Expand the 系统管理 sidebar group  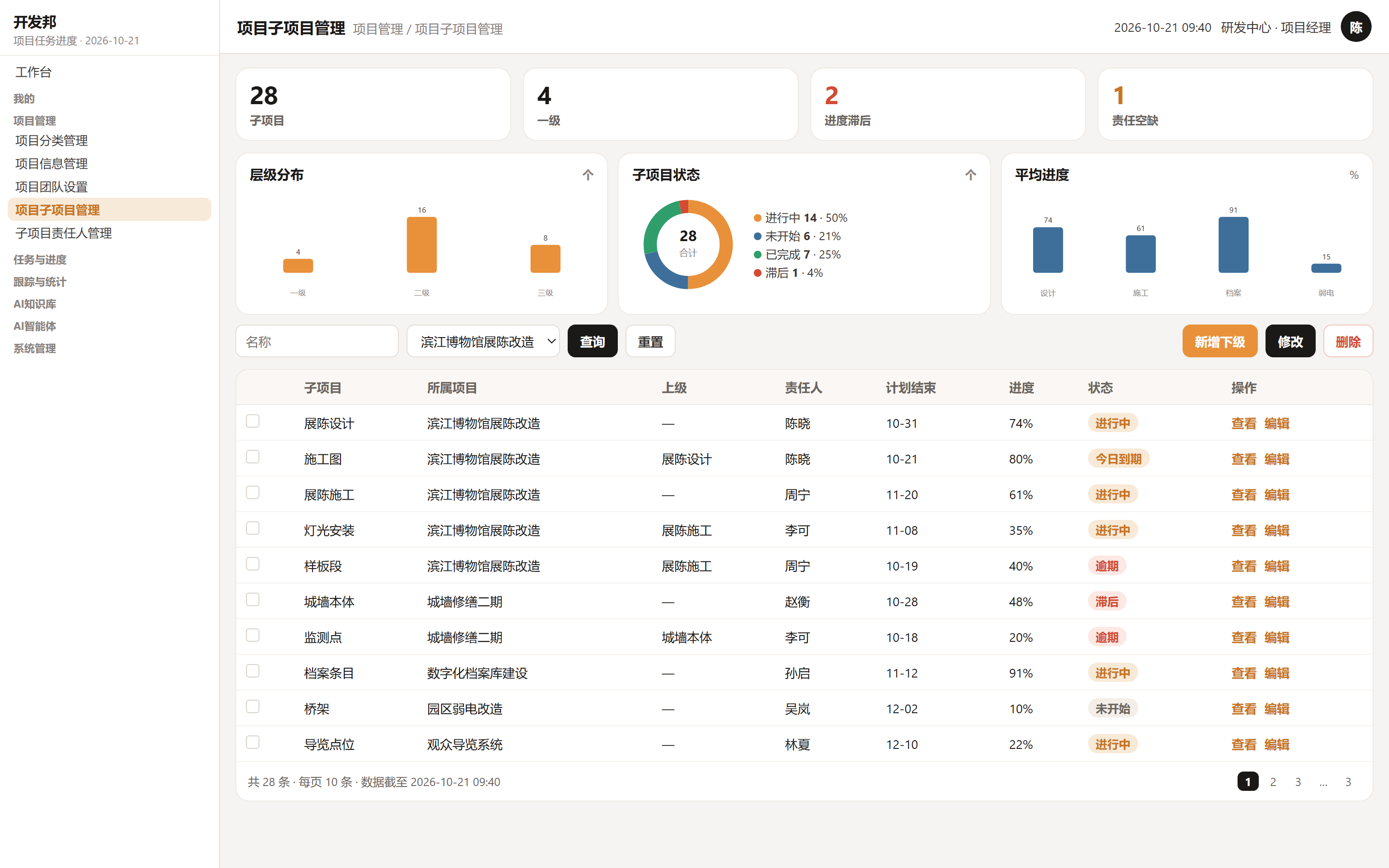coord(34,348)
